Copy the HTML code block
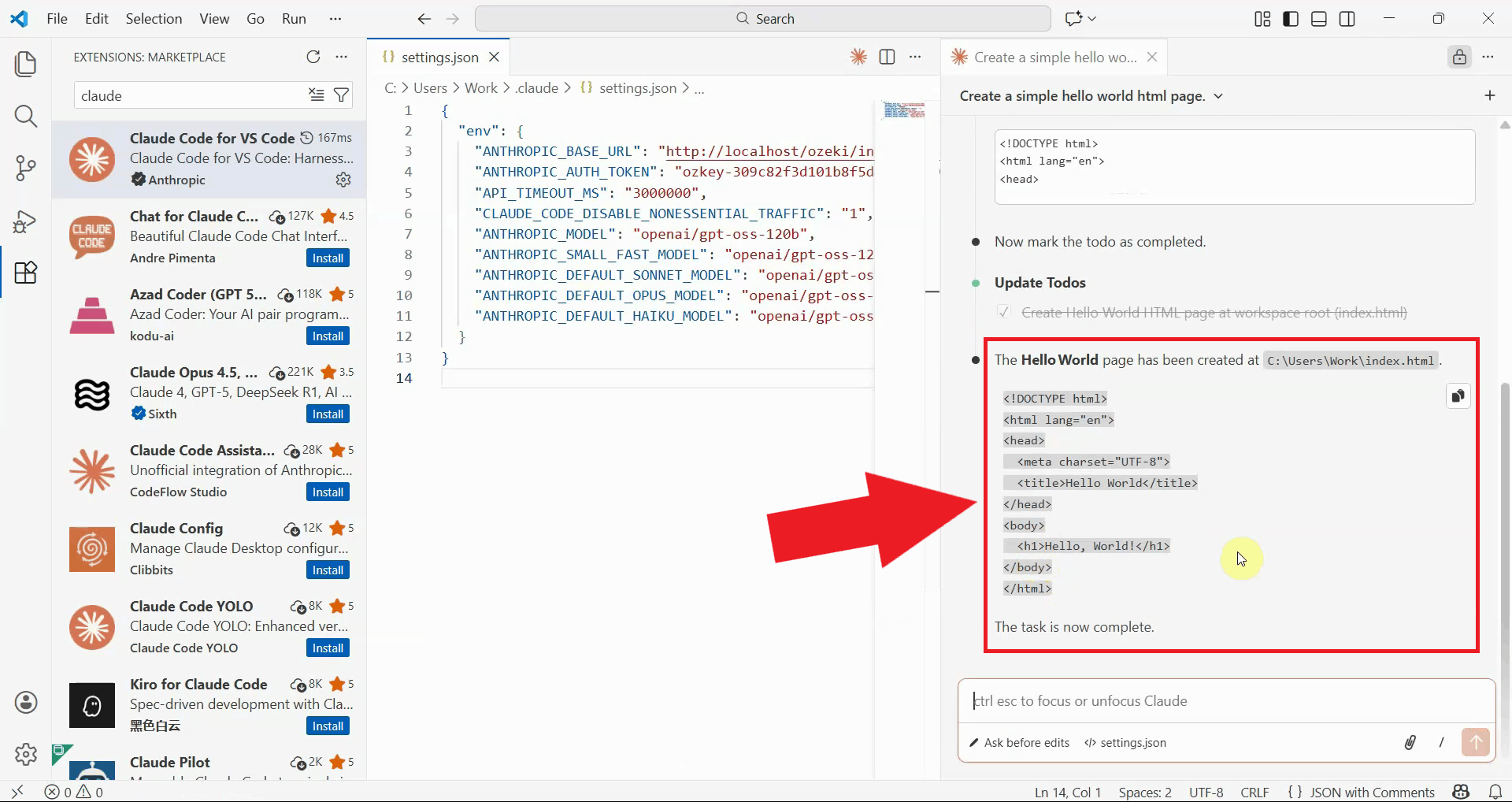The image size is (1512, 802). click(1458, 396)
